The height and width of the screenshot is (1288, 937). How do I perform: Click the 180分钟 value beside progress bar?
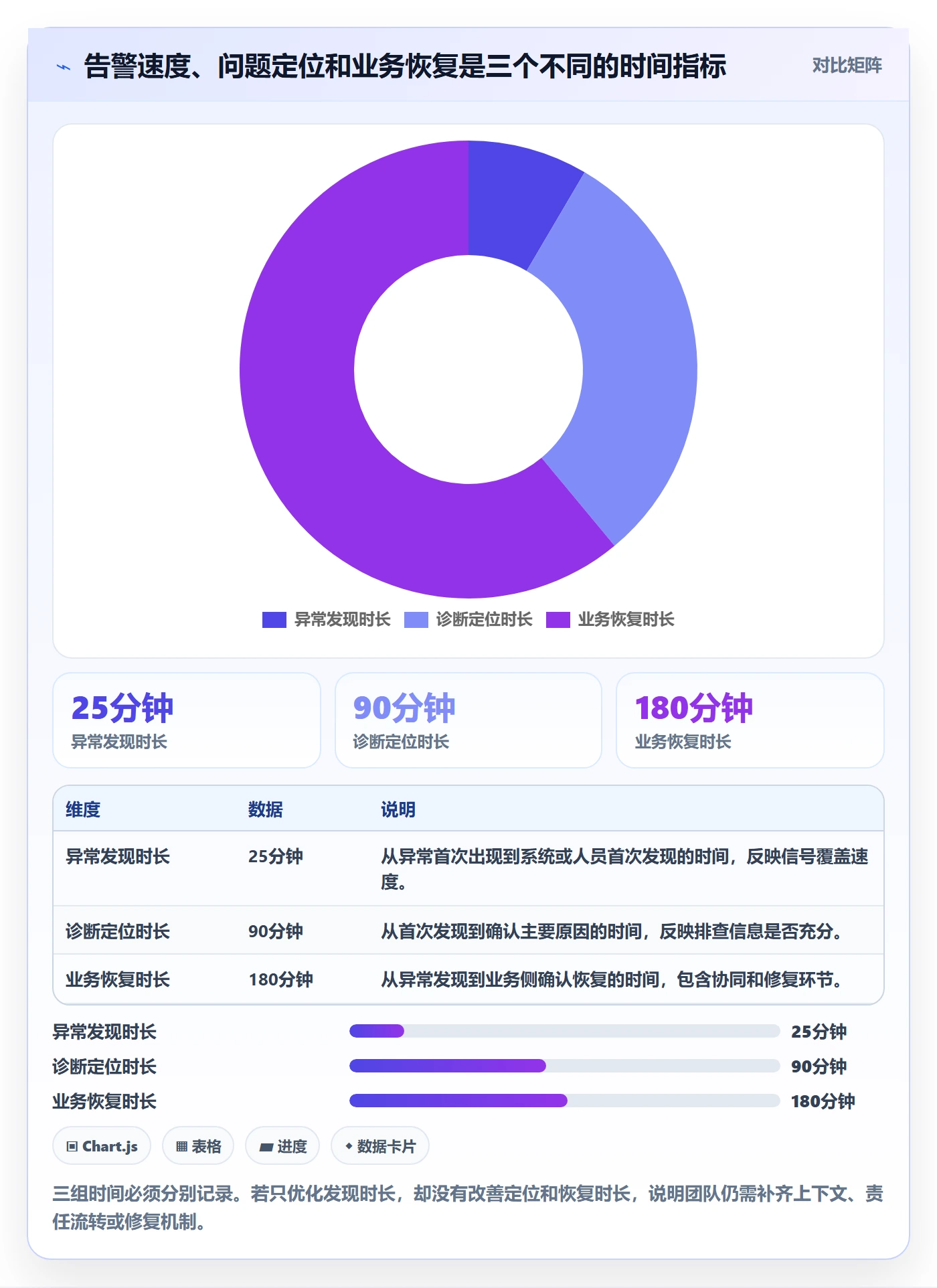pyautogui.click(x=823, y=1101)
